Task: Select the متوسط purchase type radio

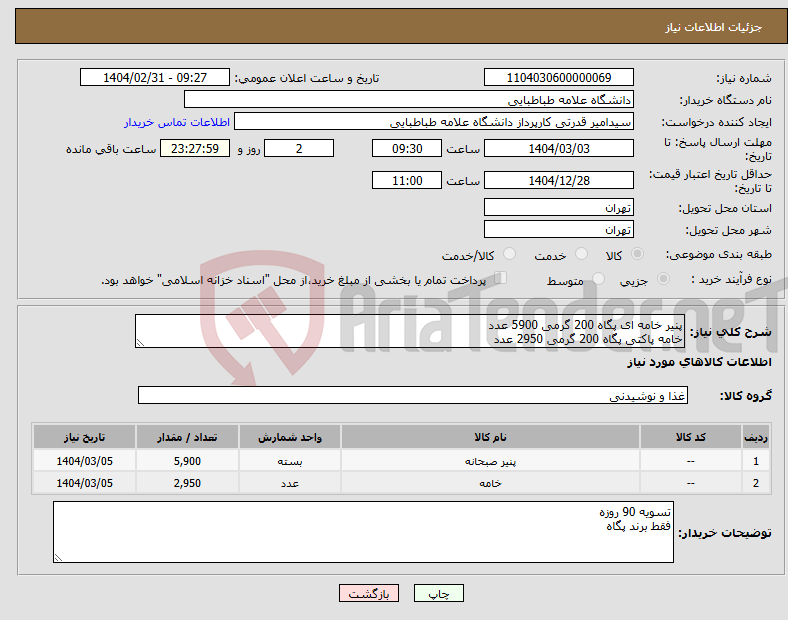Action: 599,278
